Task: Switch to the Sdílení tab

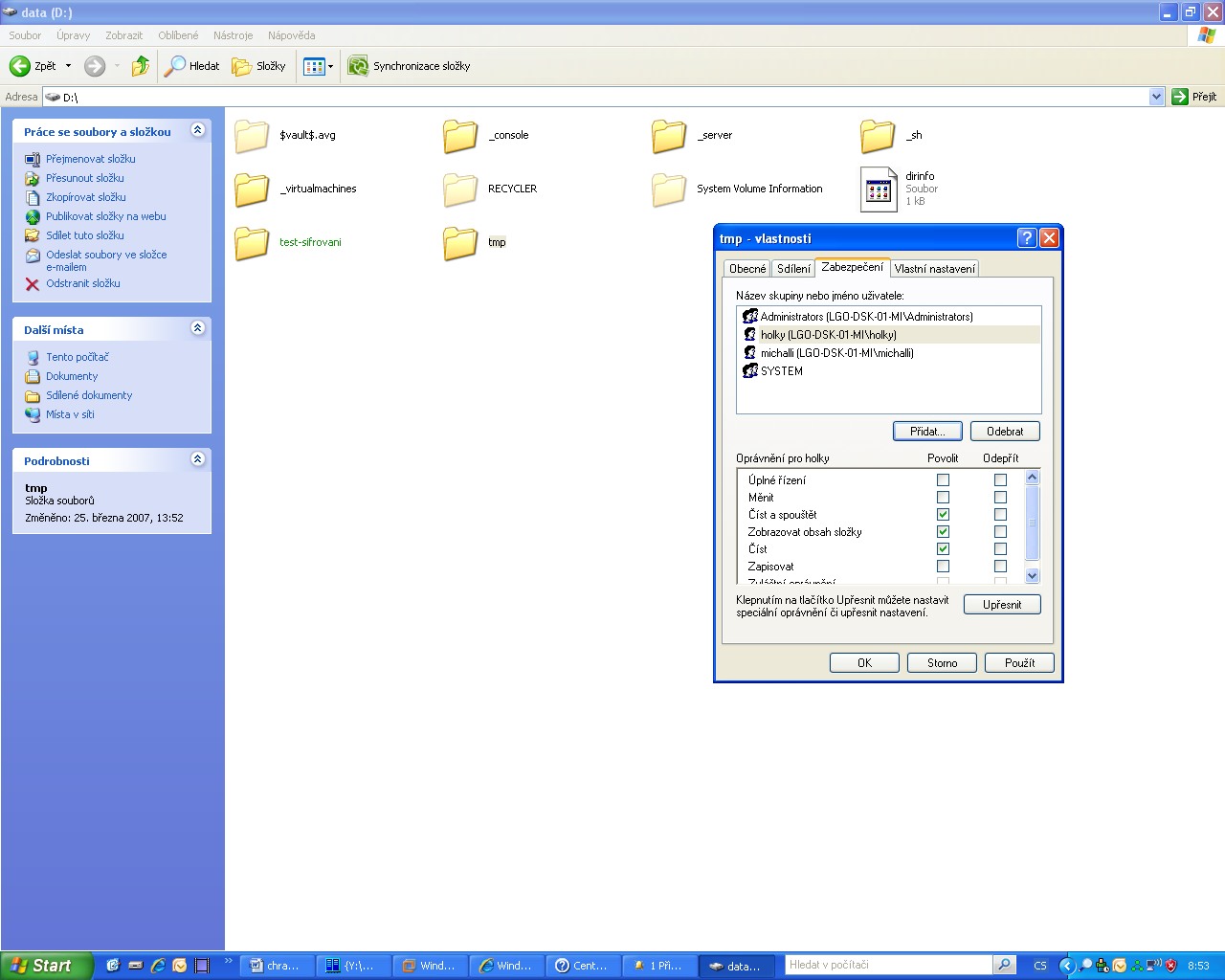Action: click(793, 269)
